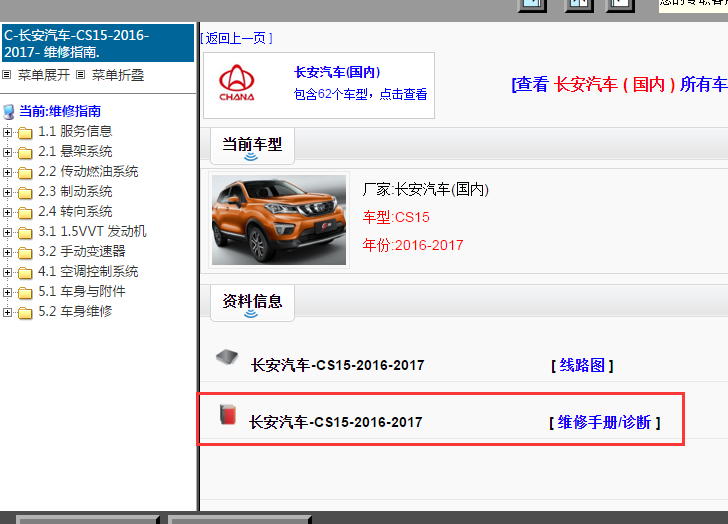Click the computer icon beside 当前:维修指南

point(9,112)
